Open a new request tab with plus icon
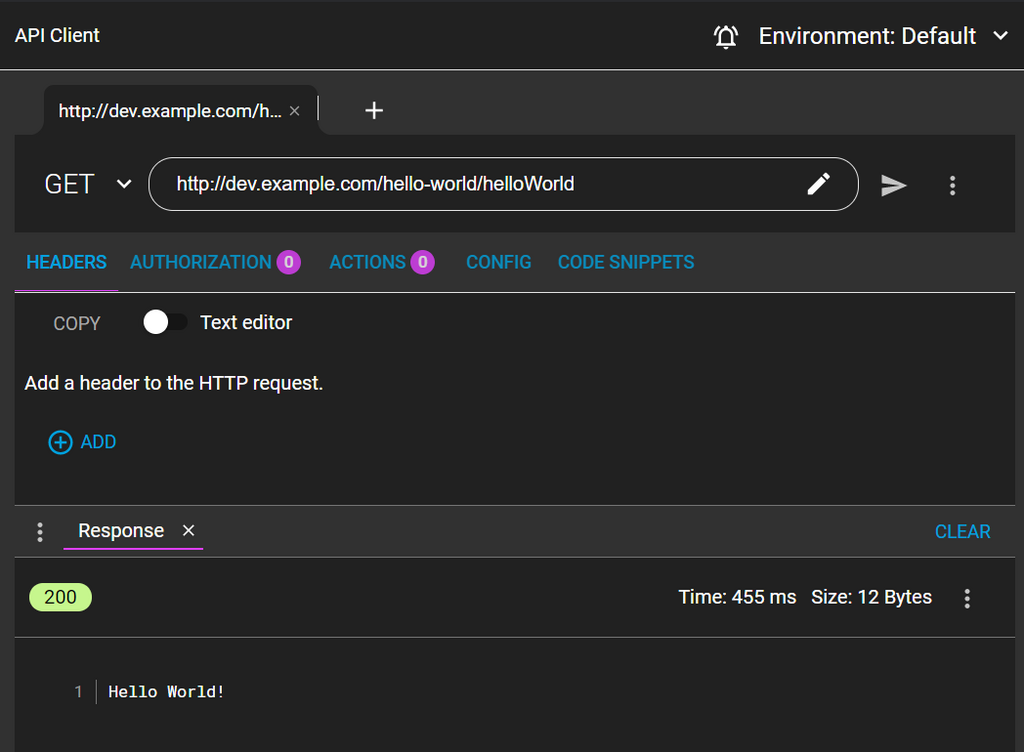1024x752 pixels. point(373,110)
